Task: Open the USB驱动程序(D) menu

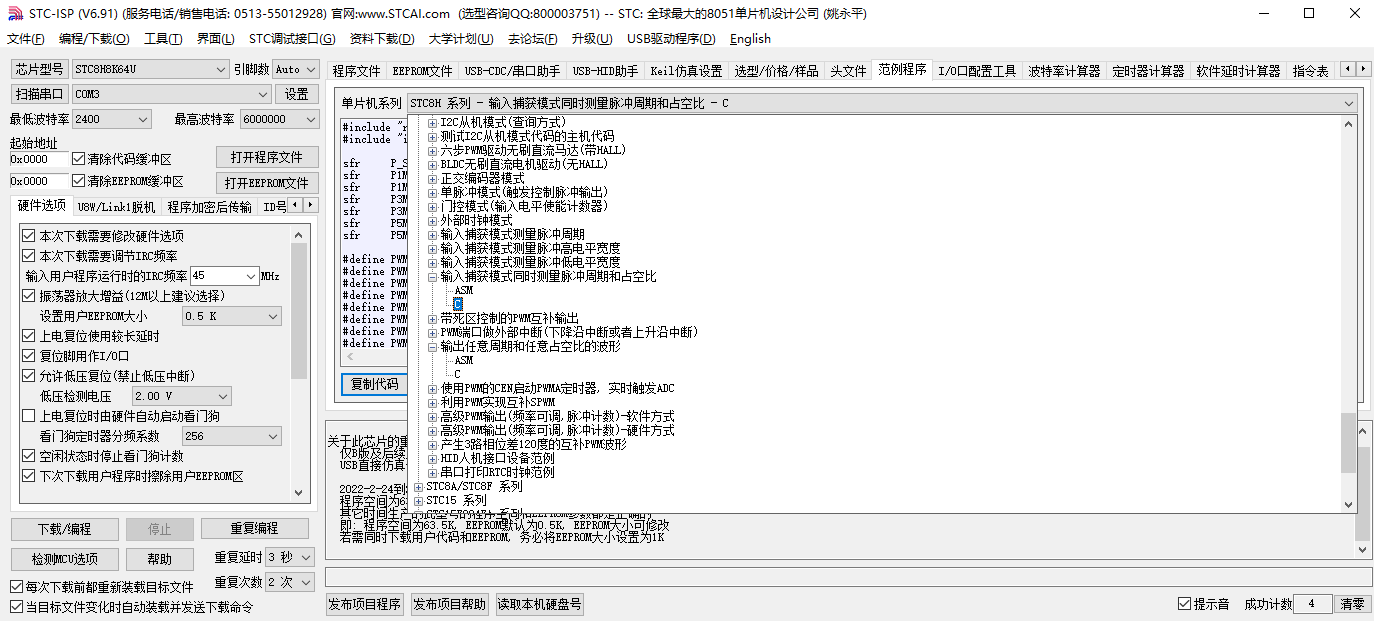Action: (x=671, y=38)
